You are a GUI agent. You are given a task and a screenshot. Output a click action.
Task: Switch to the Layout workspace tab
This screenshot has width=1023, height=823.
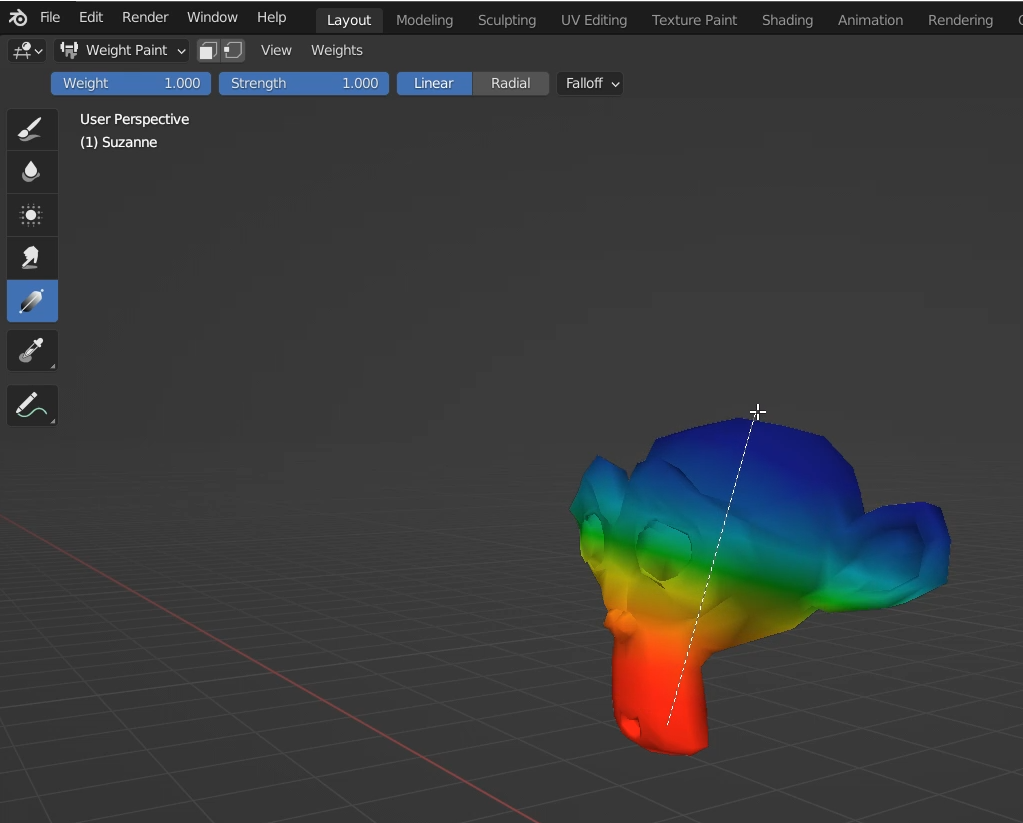point(348,20)
